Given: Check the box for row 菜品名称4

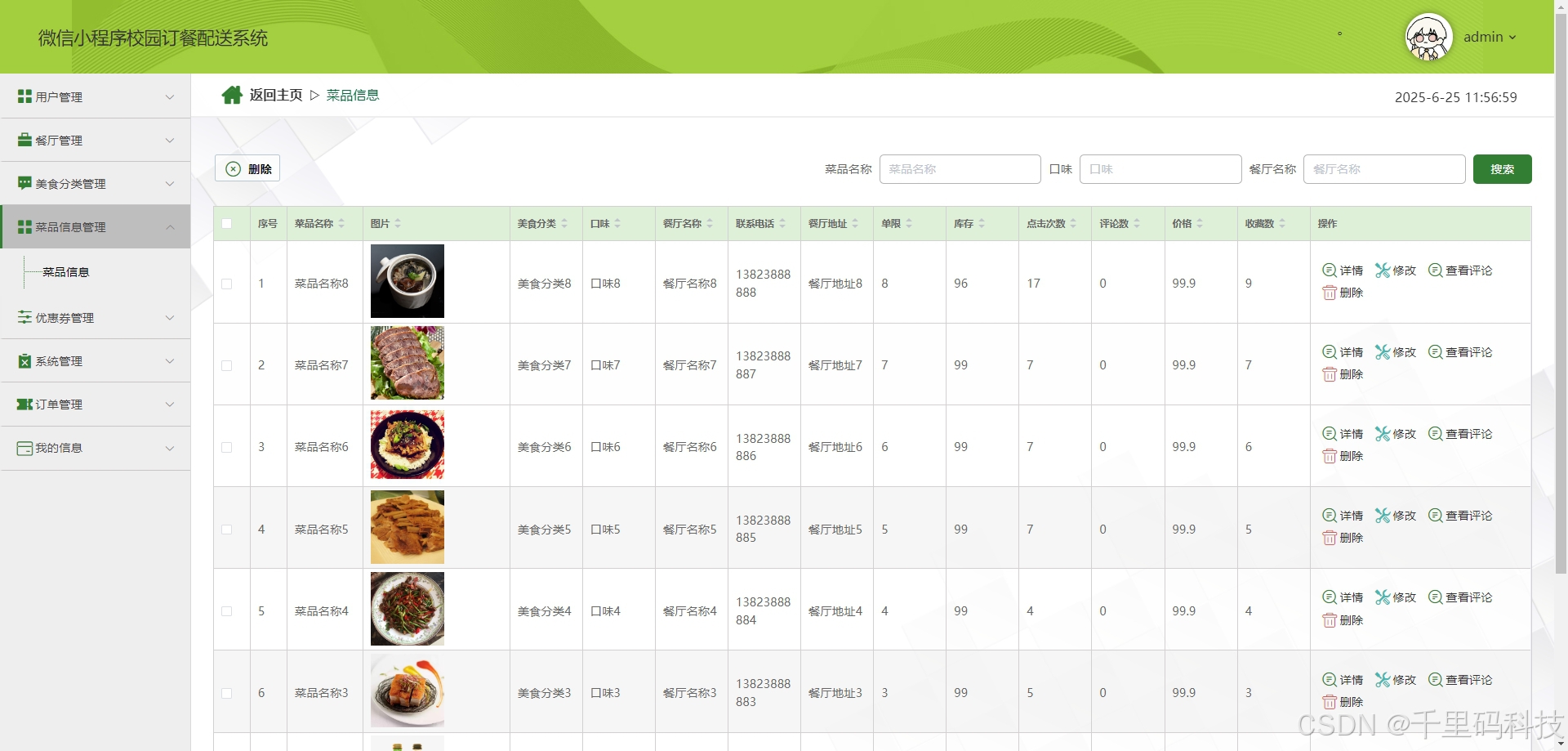Looking at the screenshot, I should pos(227,611).
